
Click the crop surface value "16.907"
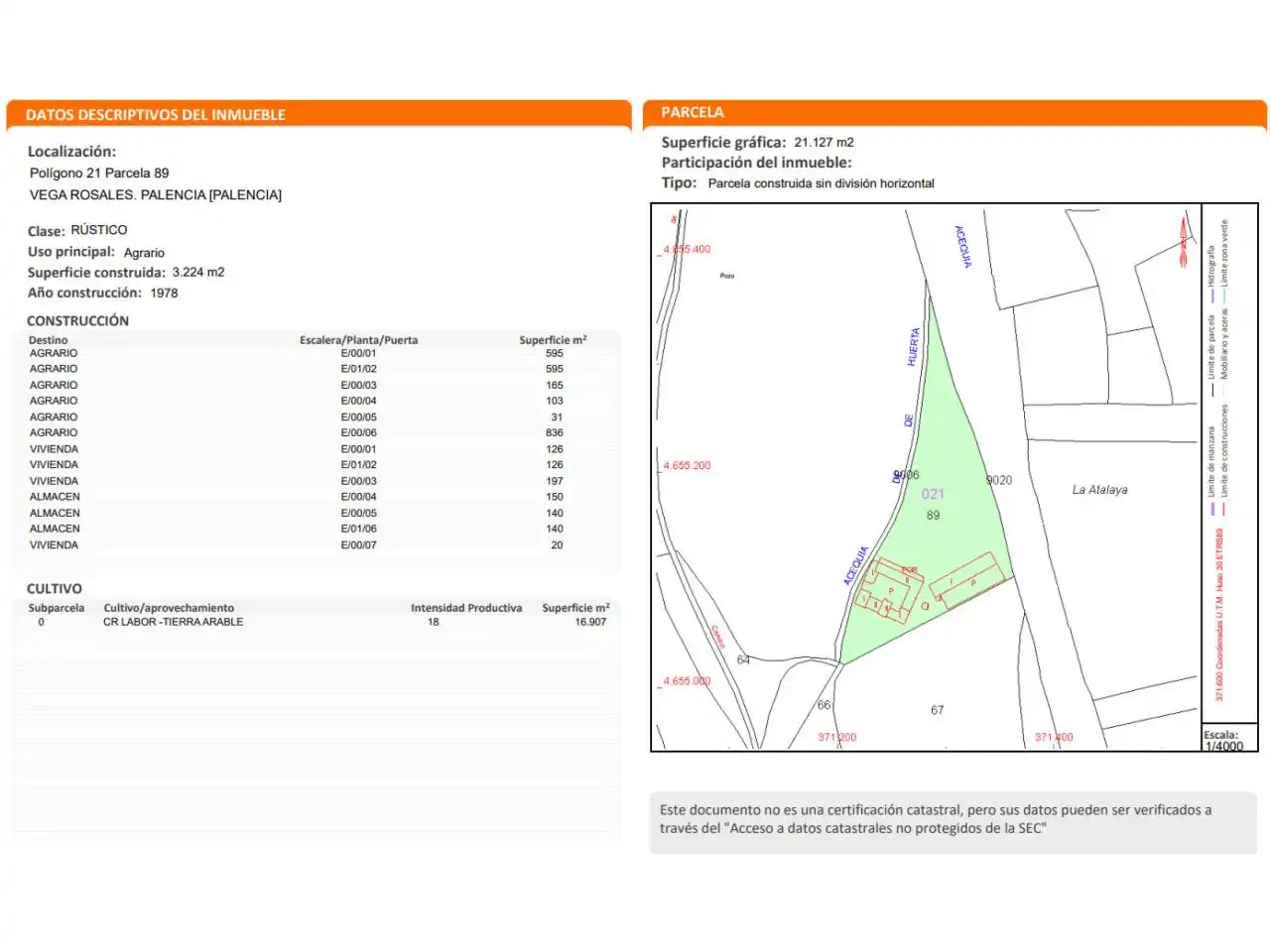[x=590, y=622]
